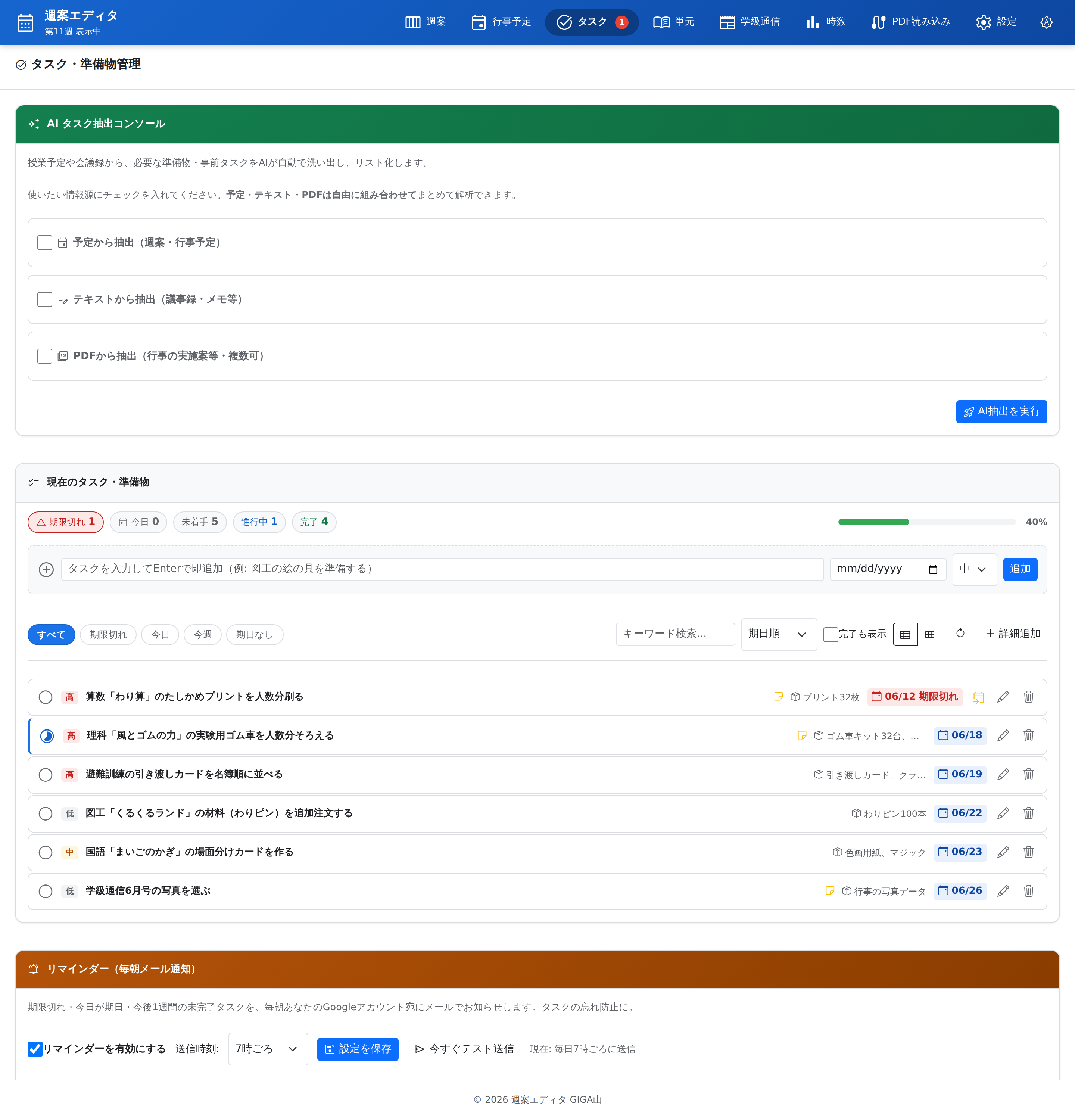The height and width of the screenshot is (1120, 1075).
Task: Expand the priority 中 dropdown
Action: pos(975,569)
